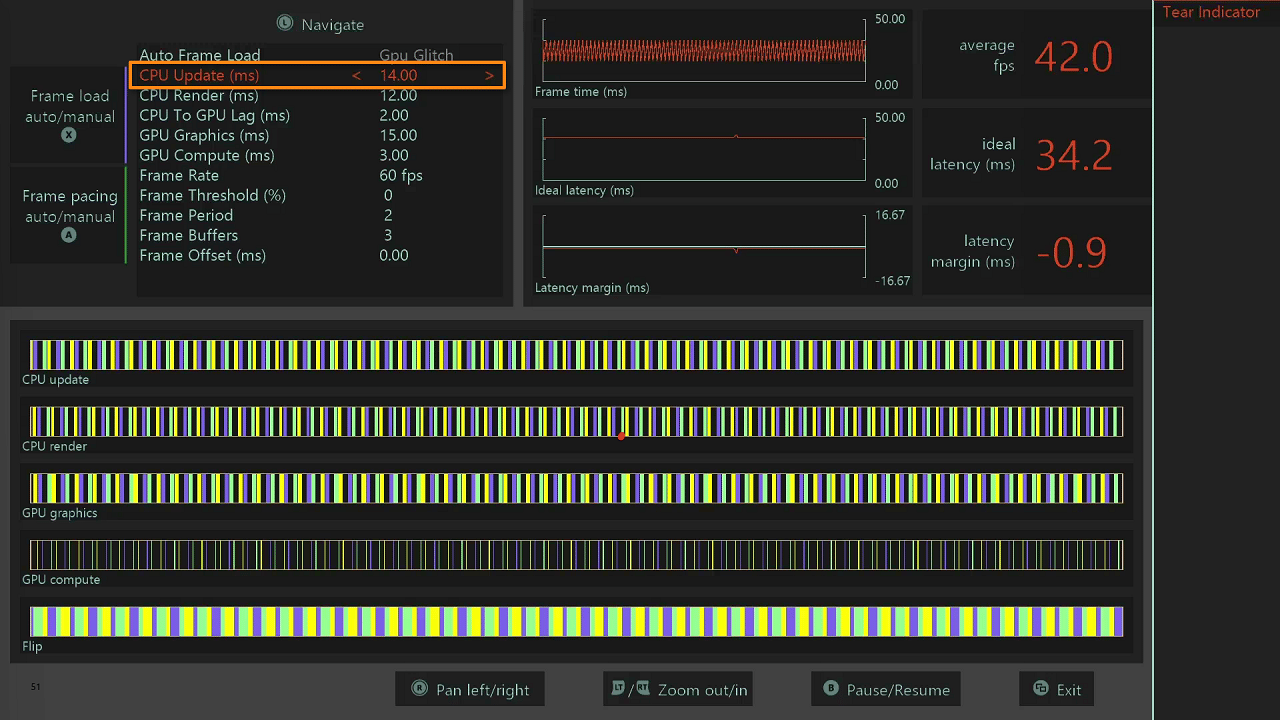Toggle Frame pacing auto/manual
1280x720 pixels.
point(69,214)
